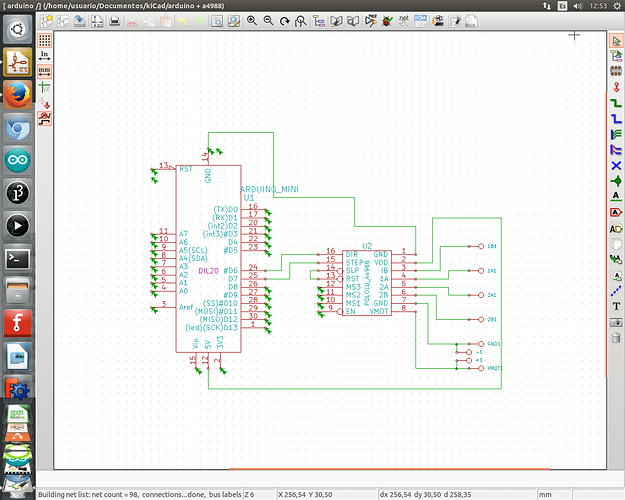The height and width of the screenshot is (500, 625).
Task: Select the hierarchical sheet tool
Action: tap(616, 244)
